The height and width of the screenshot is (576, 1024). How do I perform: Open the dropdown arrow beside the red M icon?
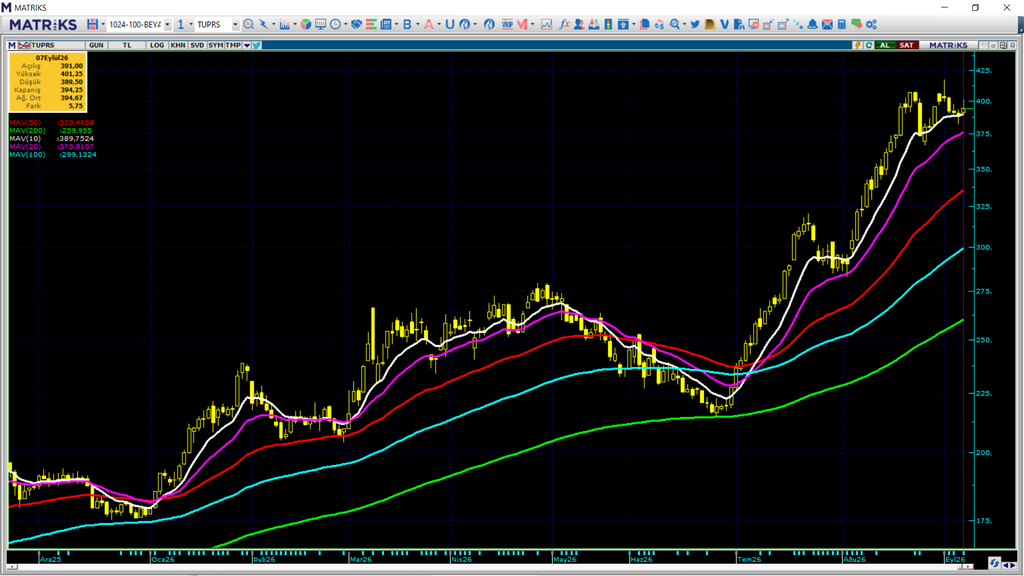pos(532,25)
